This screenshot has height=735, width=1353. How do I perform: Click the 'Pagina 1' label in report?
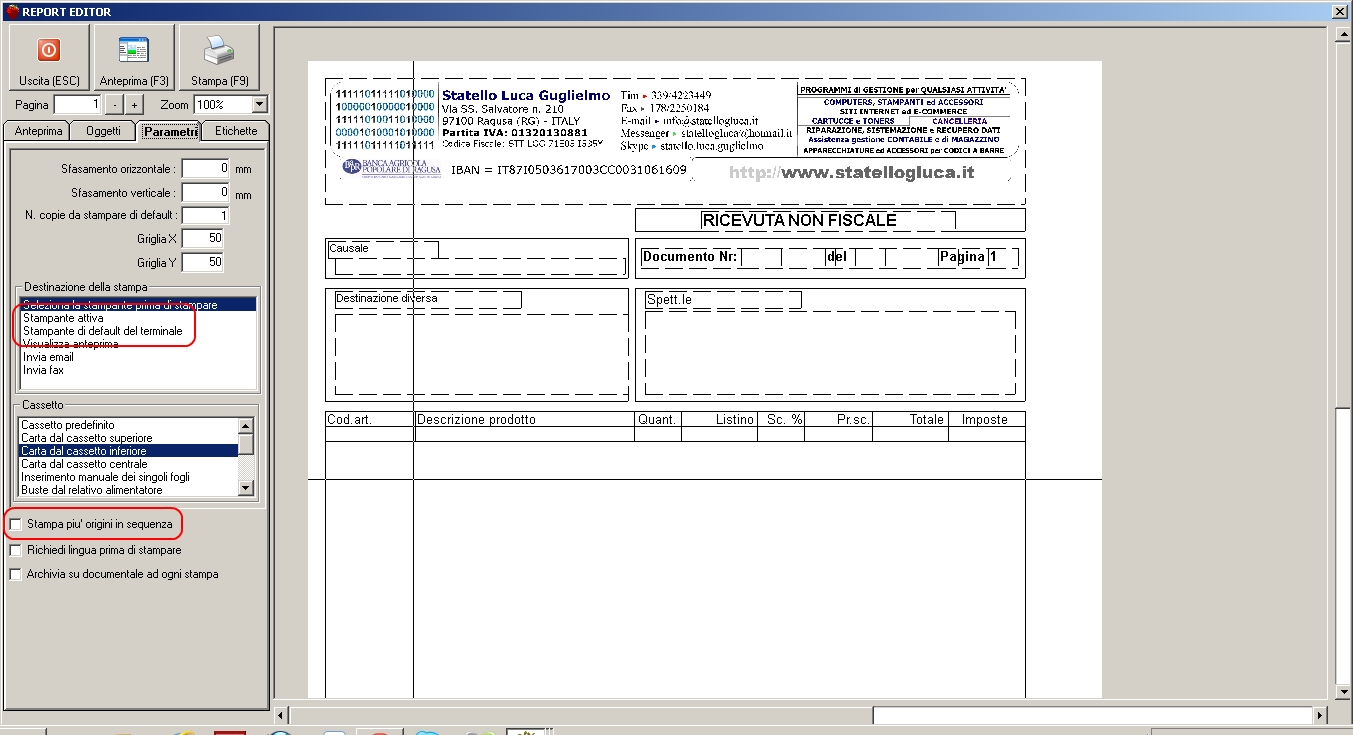click(x=968, y=257)
